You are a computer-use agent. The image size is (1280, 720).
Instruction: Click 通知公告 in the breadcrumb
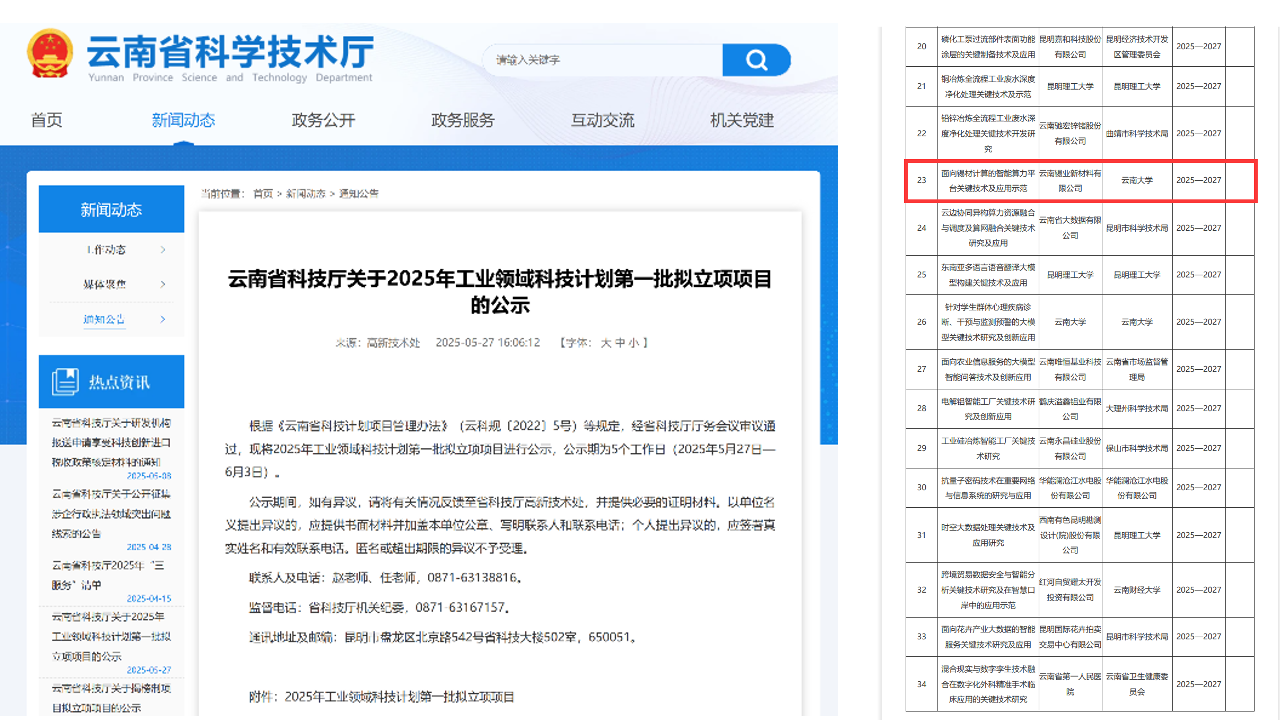coord(359,193)
